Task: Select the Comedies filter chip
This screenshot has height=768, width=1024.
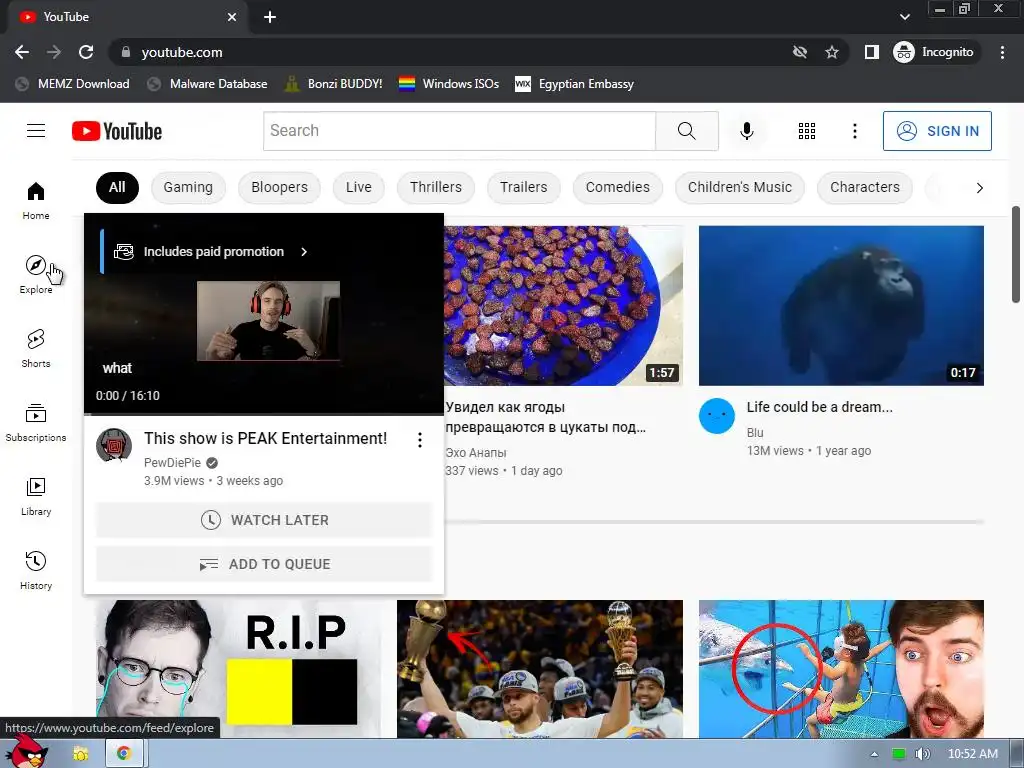Action: [x=618, y=187]
